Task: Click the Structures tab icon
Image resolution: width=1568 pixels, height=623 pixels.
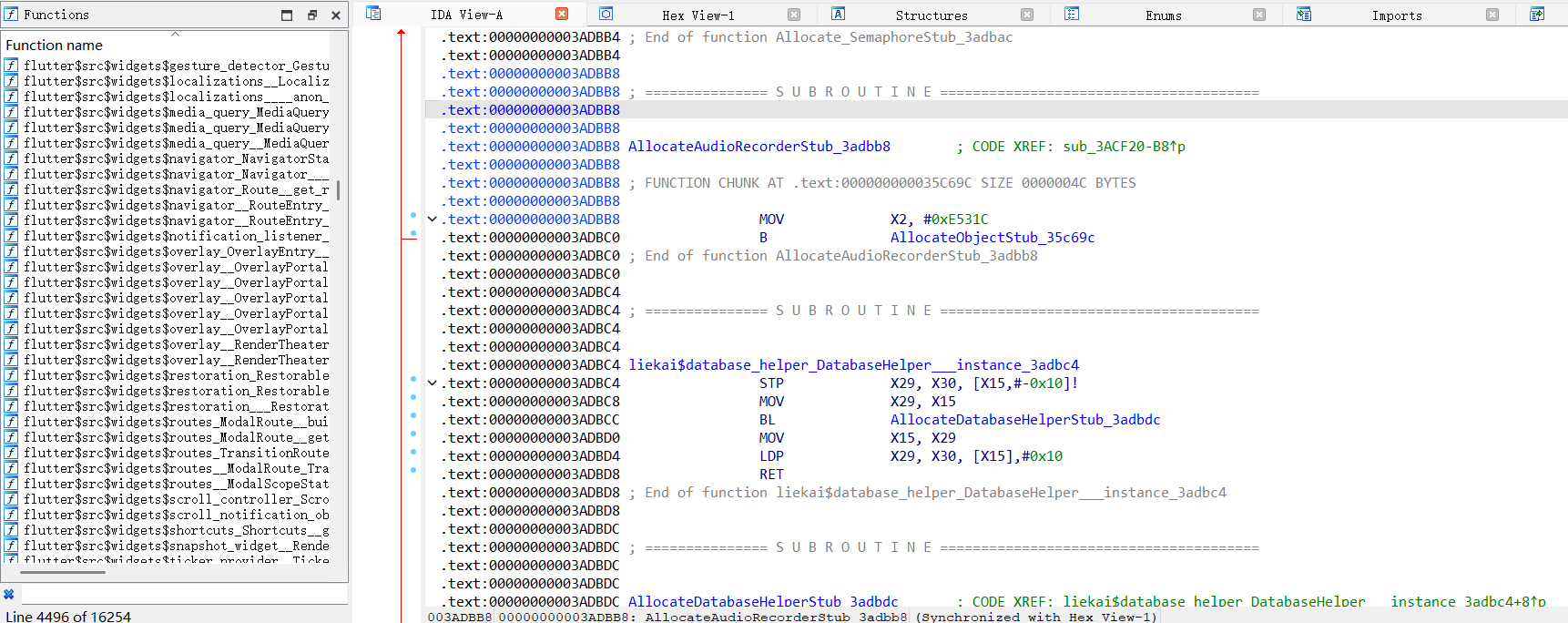Action: coord(839,14)
